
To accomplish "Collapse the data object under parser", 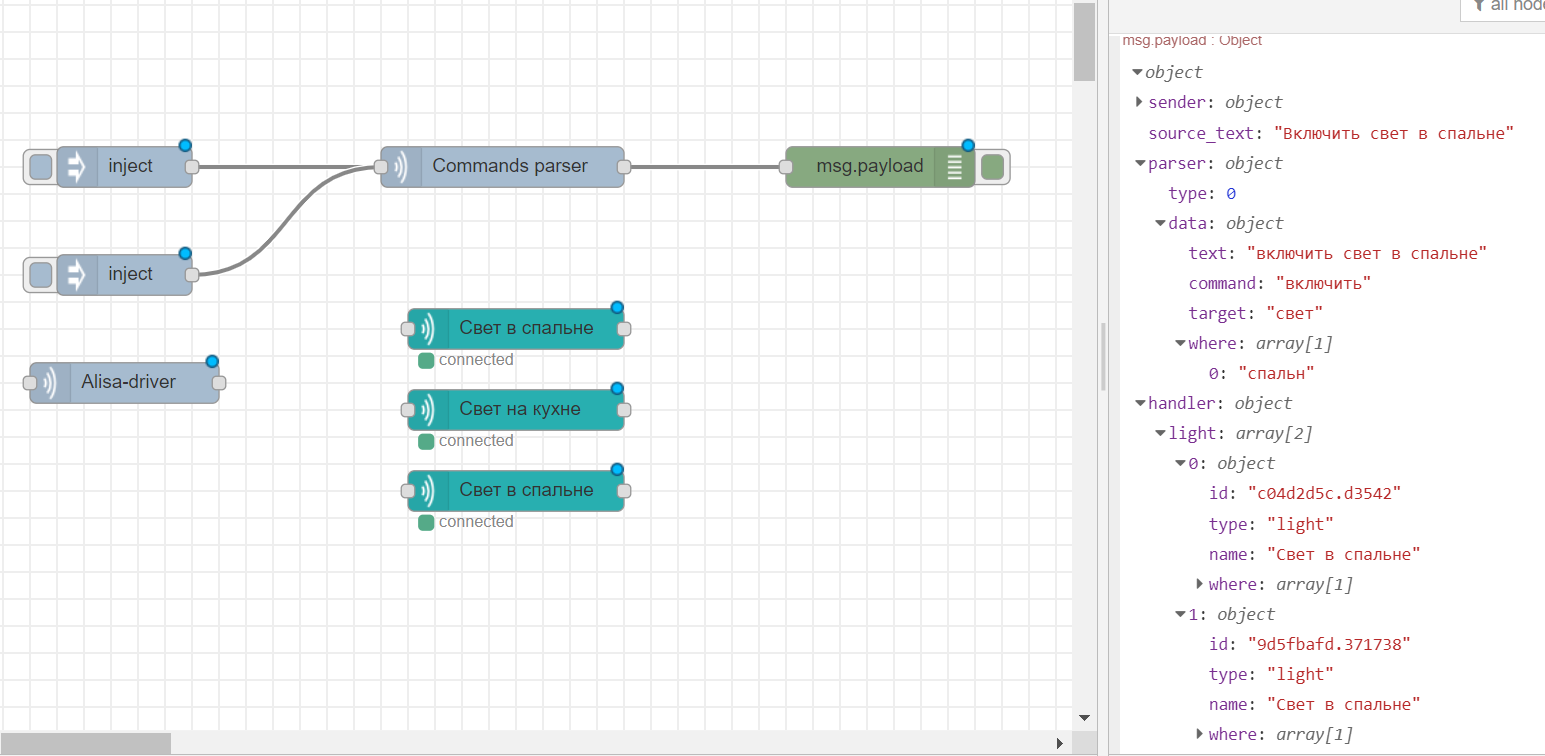I will pyautogui.click(x=1160, y=223).
